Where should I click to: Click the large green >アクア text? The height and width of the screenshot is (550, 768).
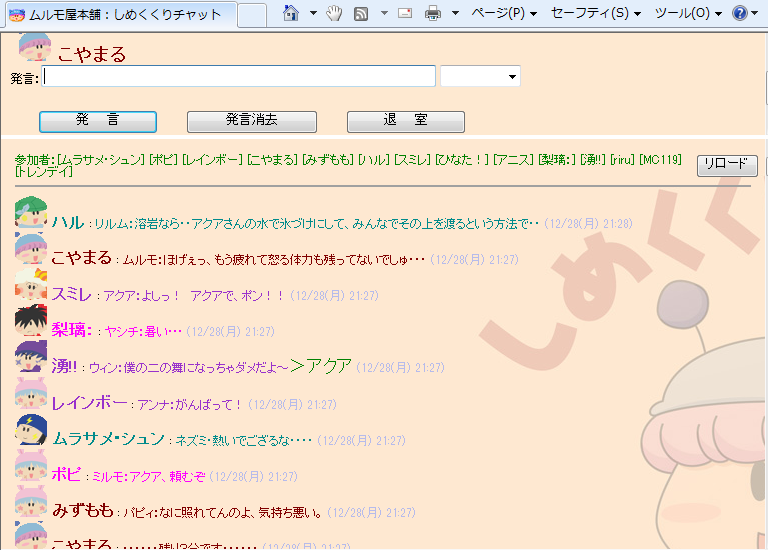(x=321, y=365)
